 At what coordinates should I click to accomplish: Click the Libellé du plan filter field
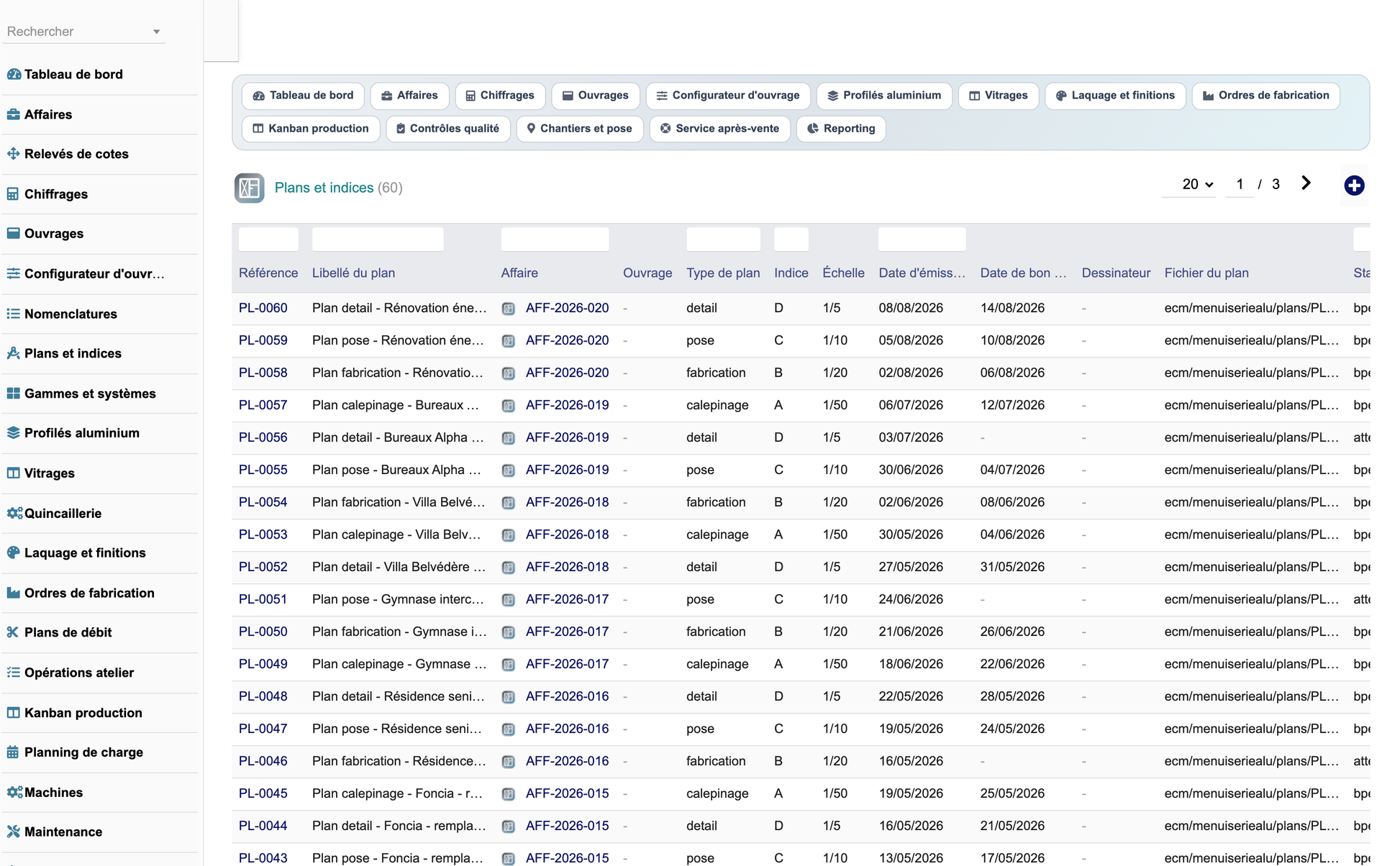tap(378, 240)
